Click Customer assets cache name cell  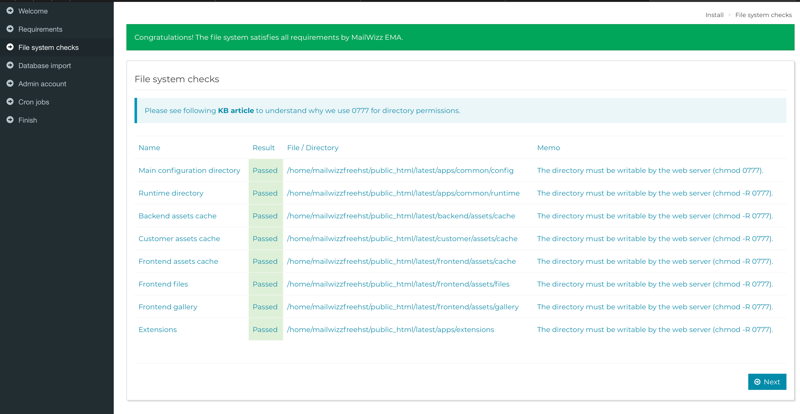pos(179,238)
